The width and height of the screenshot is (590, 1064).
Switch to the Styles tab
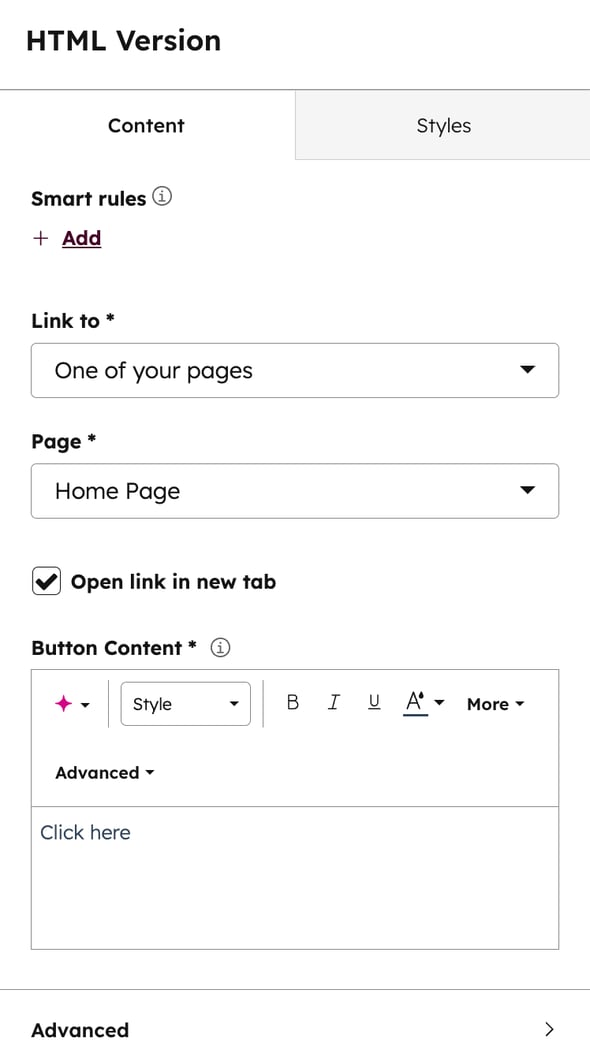point(442,125)
